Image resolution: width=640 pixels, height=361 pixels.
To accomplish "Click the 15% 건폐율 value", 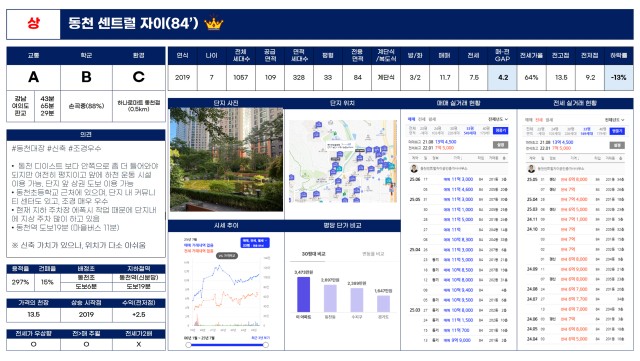I will coord(47,282).
